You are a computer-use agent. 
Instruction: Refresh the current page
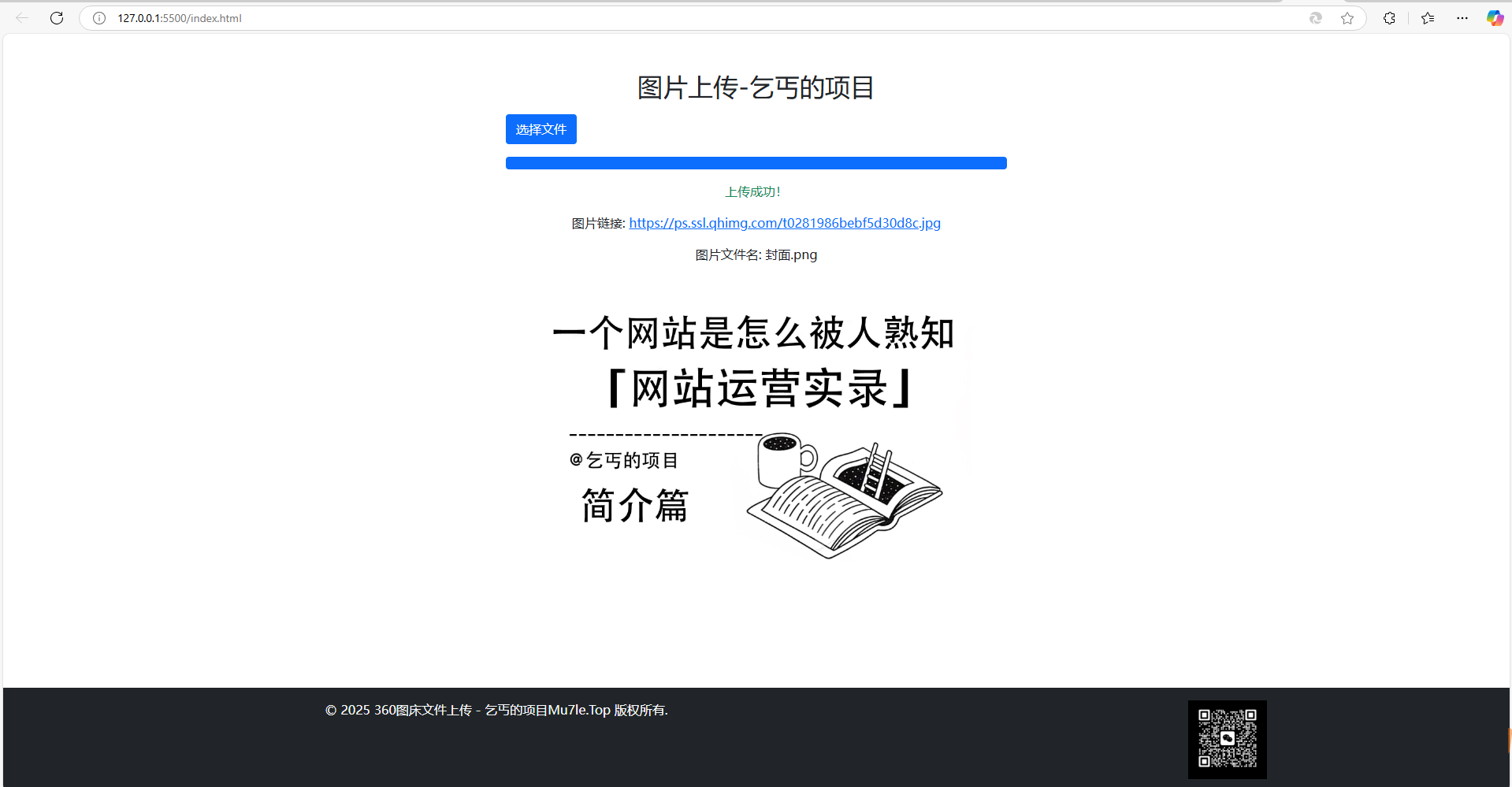[56, 17]
